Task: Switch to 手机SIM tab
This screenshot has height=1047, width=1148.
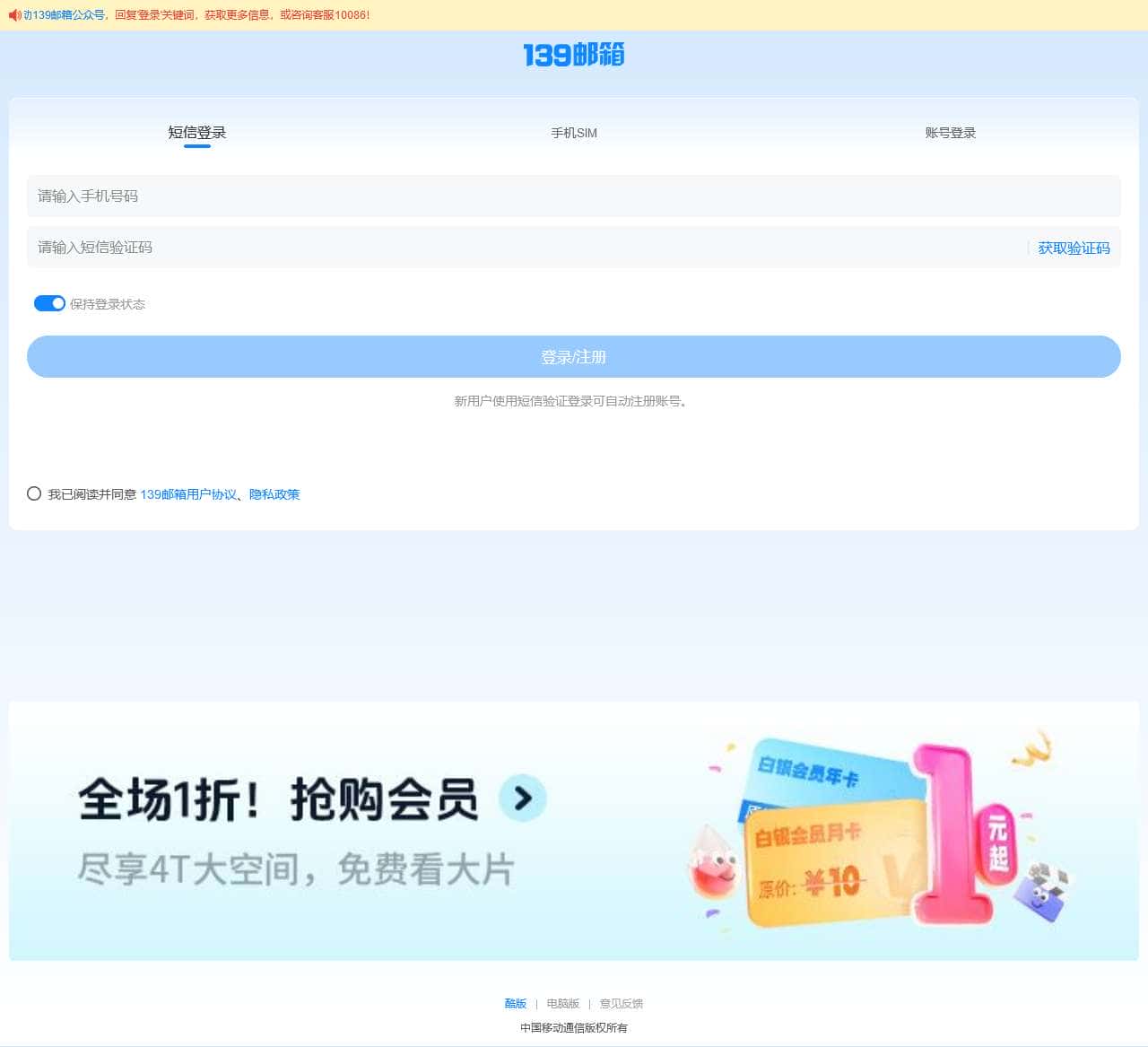Action: pyautogui.click(x=574, y=133)
